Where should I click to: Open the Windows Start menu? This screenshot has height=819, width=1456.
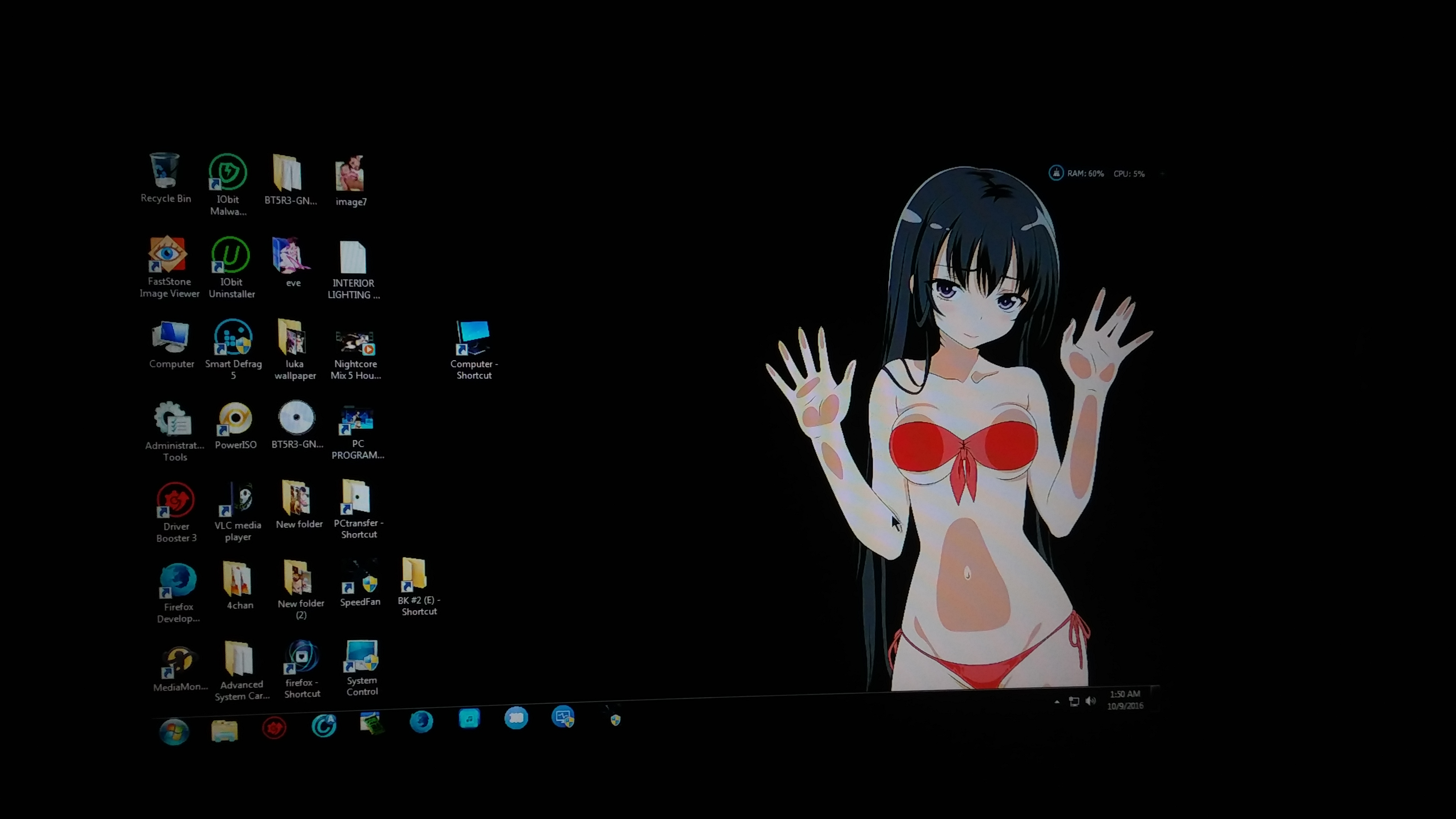pyautogui.click(x=174, y=733)
